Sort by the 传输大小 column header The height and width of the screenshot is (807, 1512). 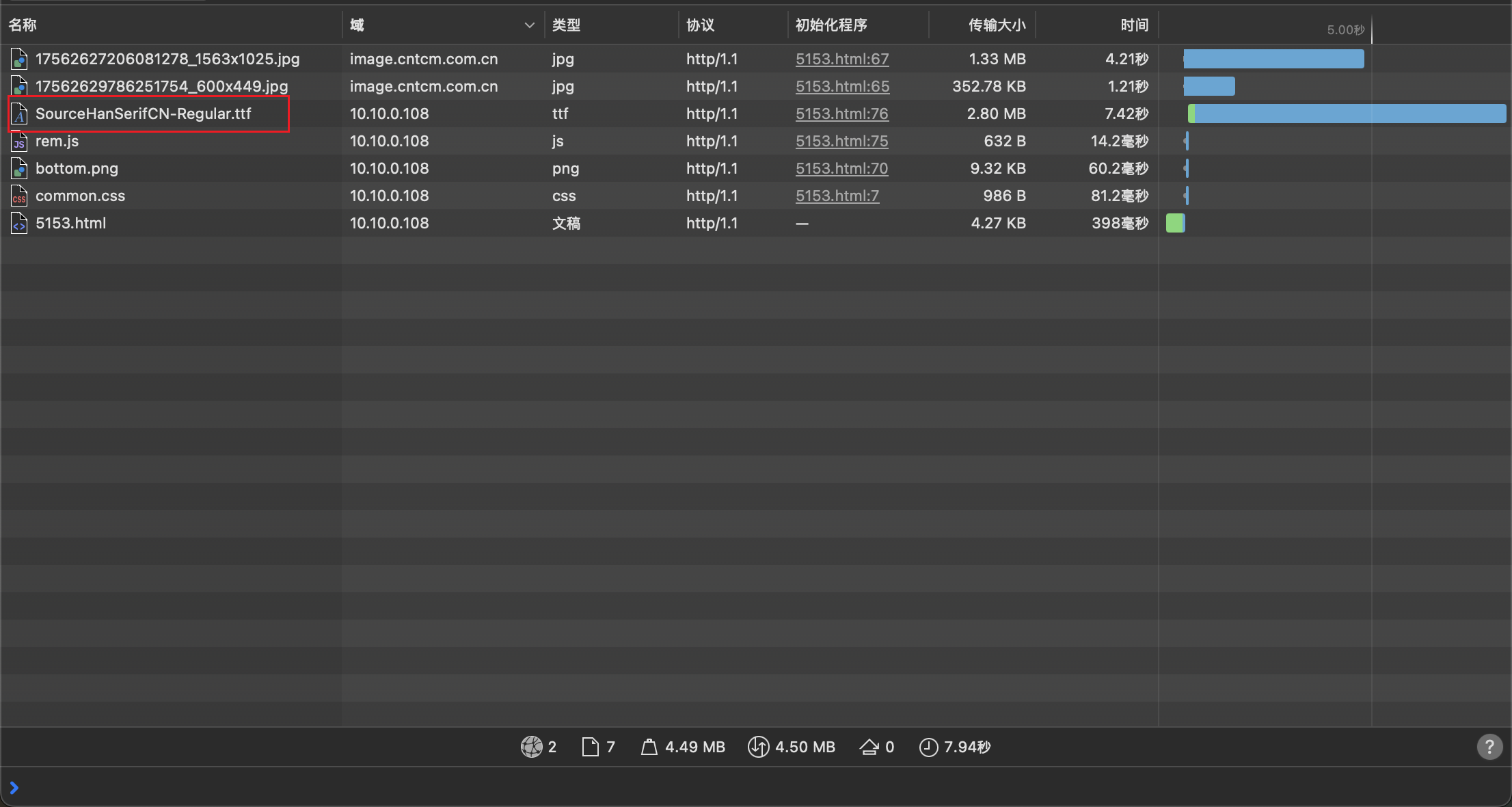point(996,25)
